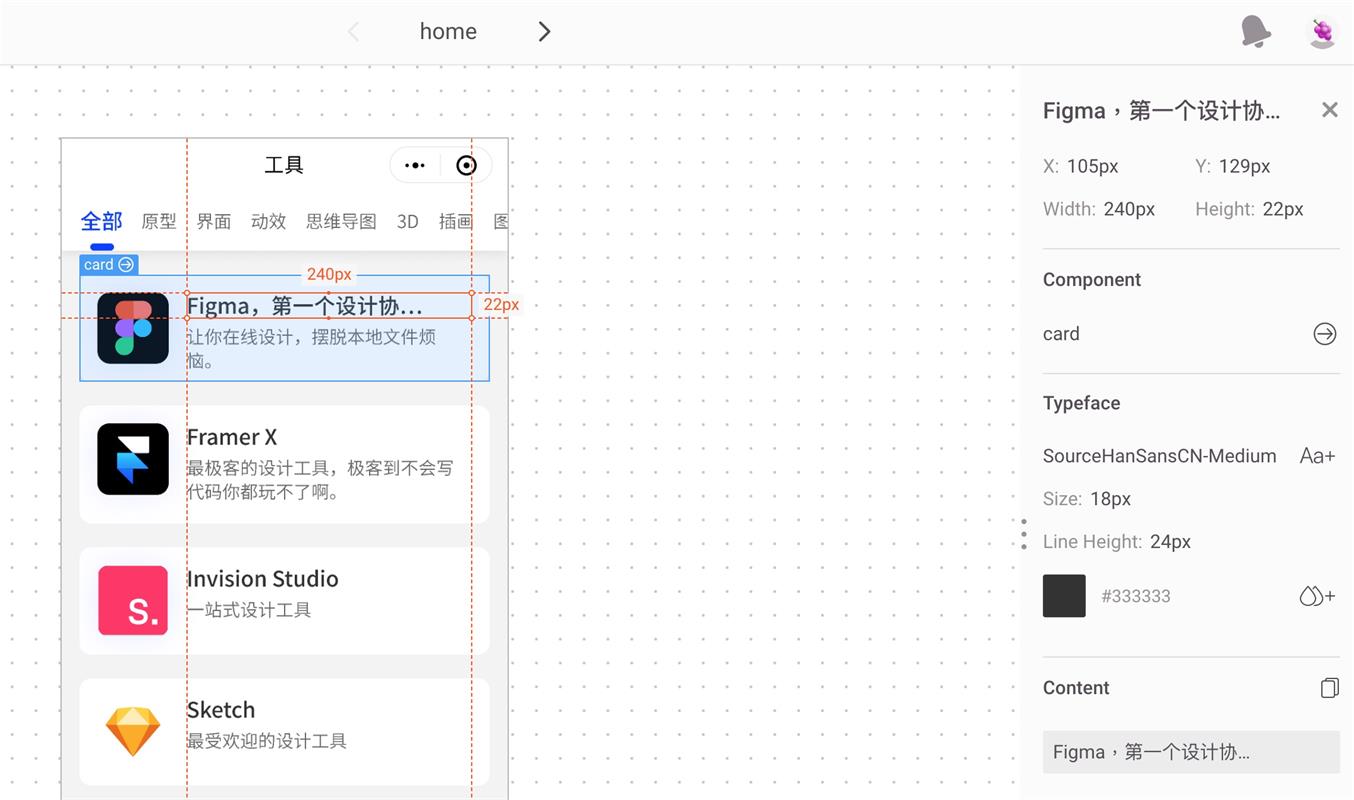This screenshot has width=1354, height=800.
Task: Select the 插画 tab
Action: [x=456, y=222]
